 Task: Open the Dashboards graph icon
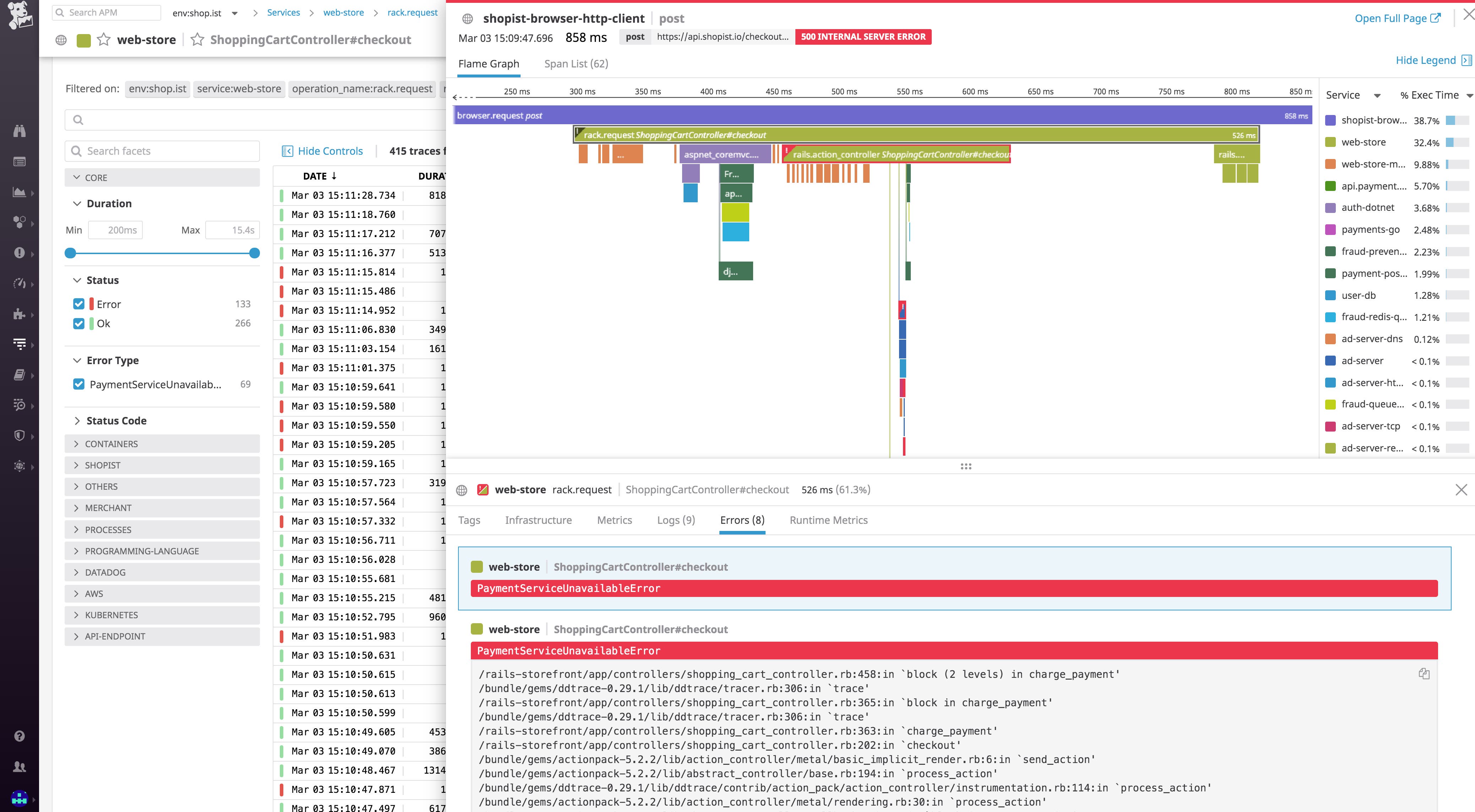pyautogui.click(x=20, y=192)
